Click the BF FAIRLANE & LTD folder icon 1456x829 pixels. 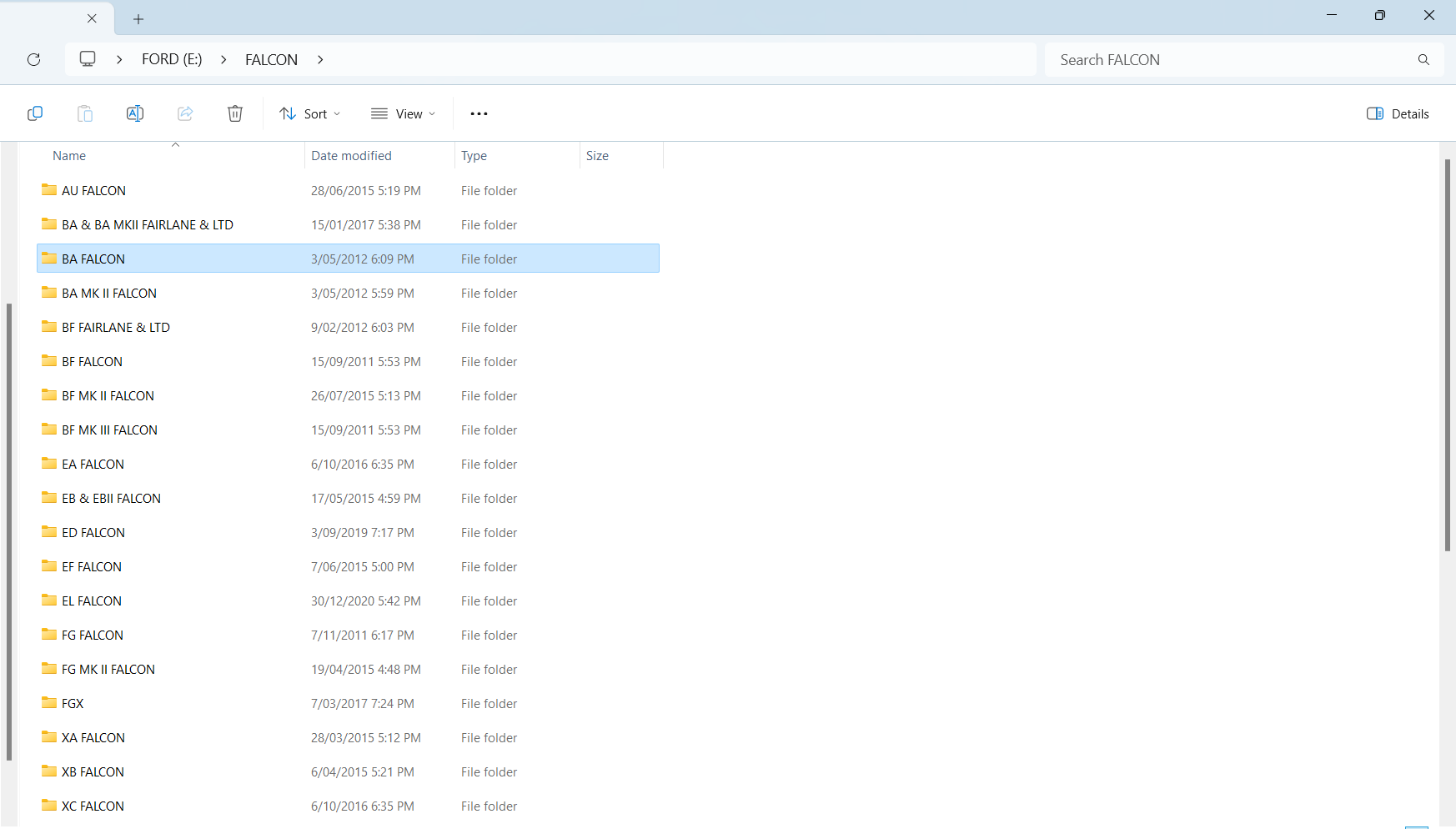49,327
